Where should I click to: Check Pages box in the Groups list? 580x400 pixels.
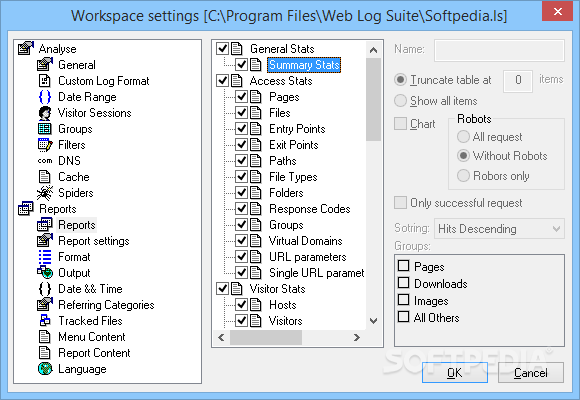click(404, 266)
